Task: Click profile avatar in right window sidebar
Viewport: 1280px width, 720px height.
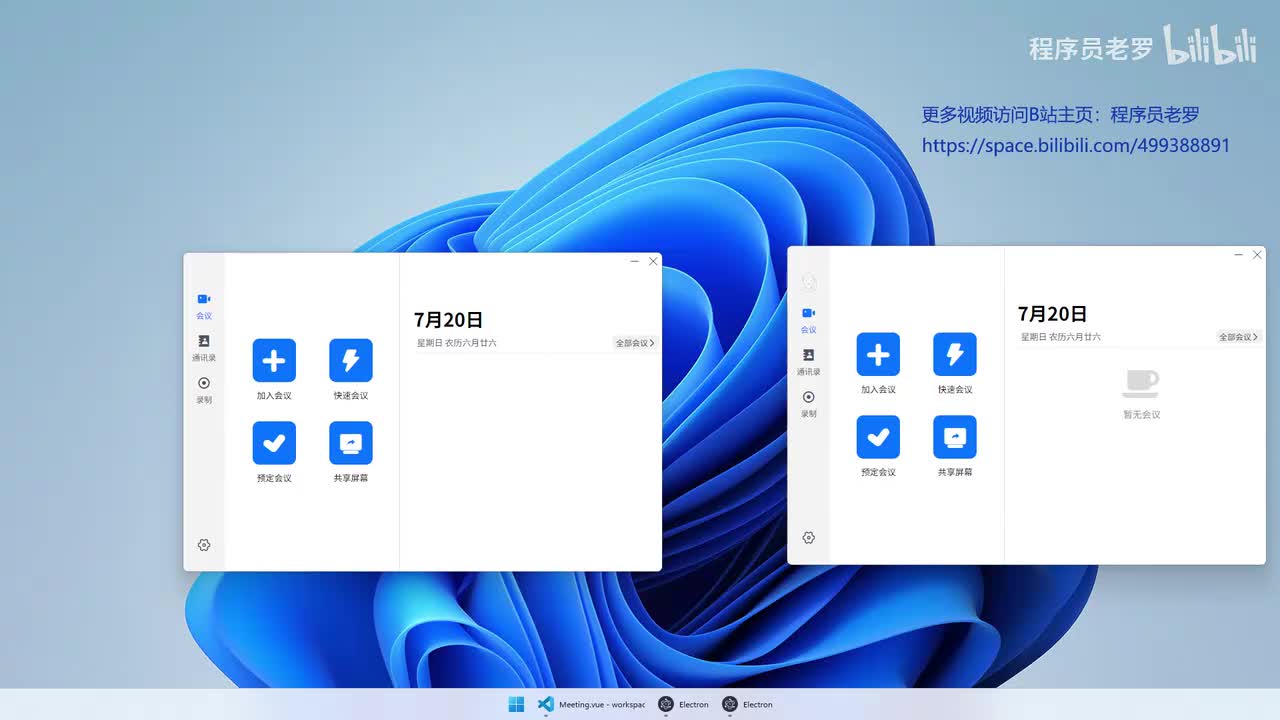Action: point(809,283)
